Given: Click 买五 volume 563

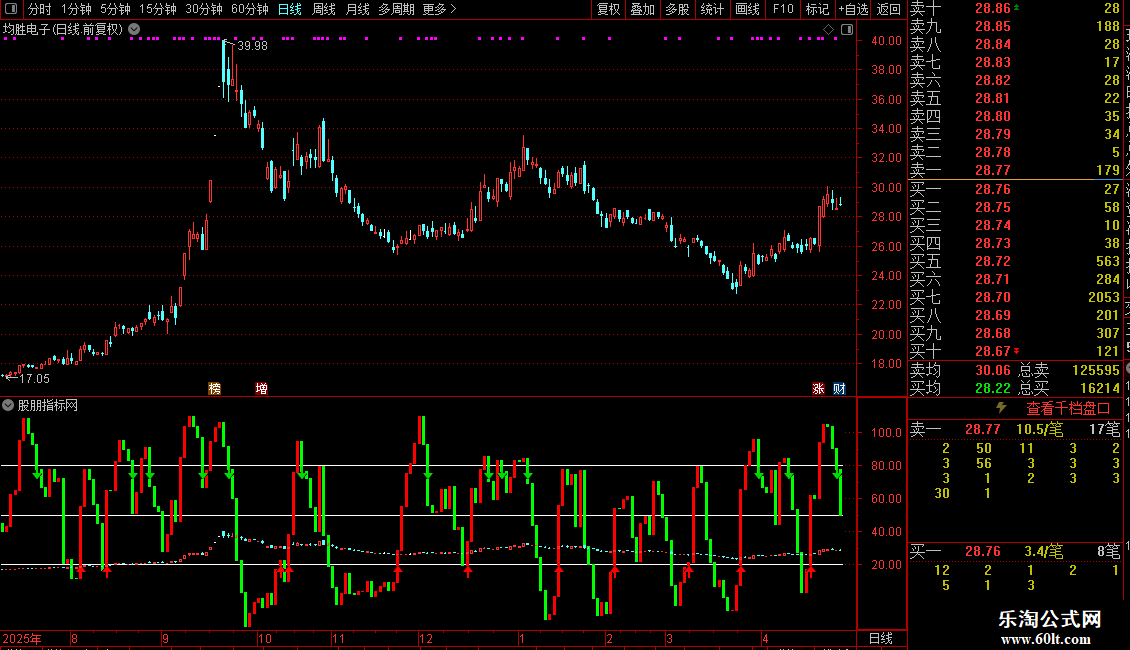Looking at the screenshot, I should pyautogui.click(x=1108, y=261).
